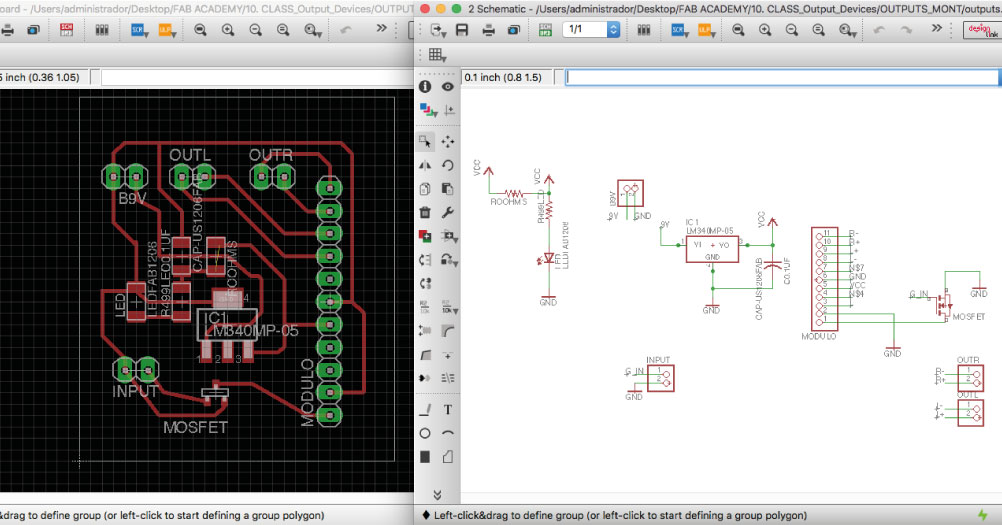Select the Name tool
Image resolution: width=1002 pixels, height=525 pixels.
425,308
